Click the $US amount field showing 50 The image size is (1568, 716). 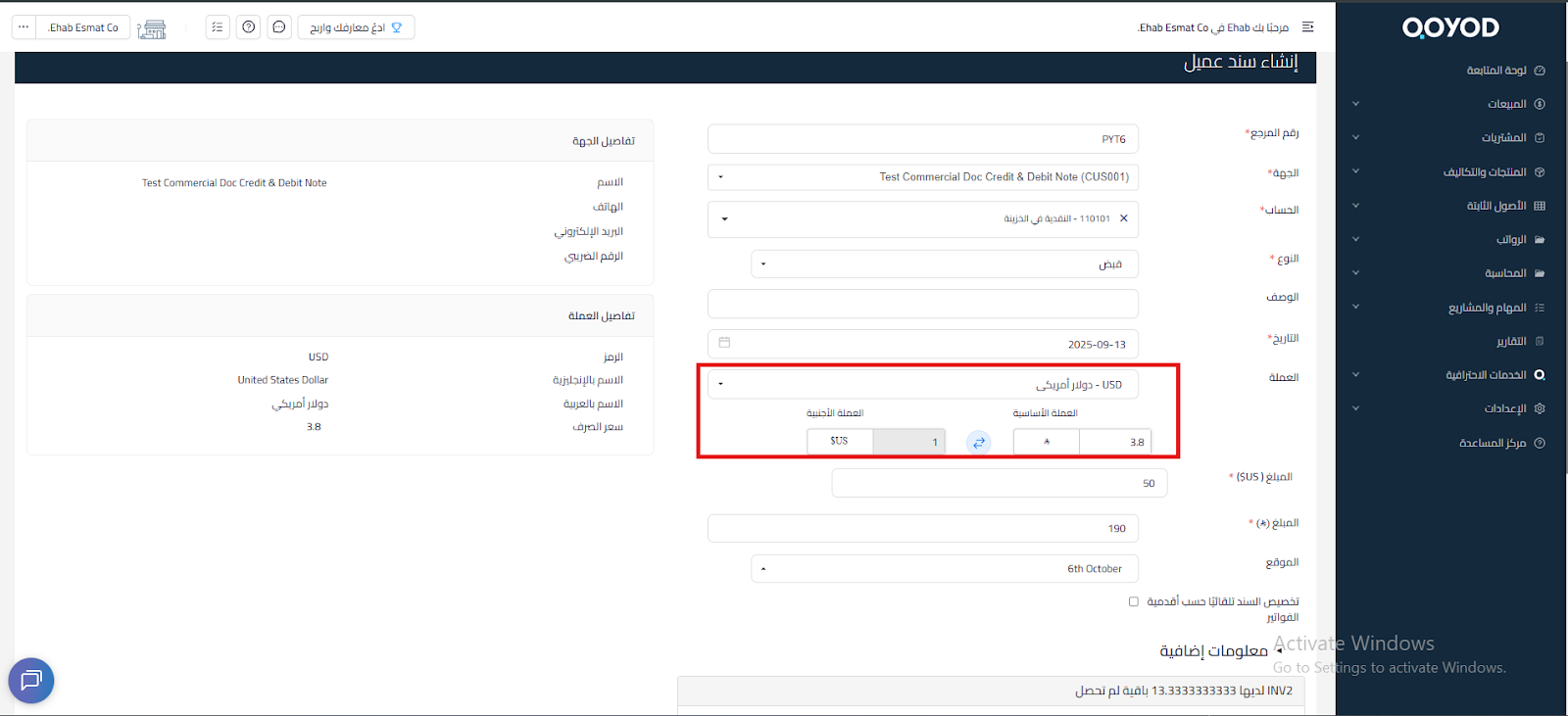pos(1000,483)
